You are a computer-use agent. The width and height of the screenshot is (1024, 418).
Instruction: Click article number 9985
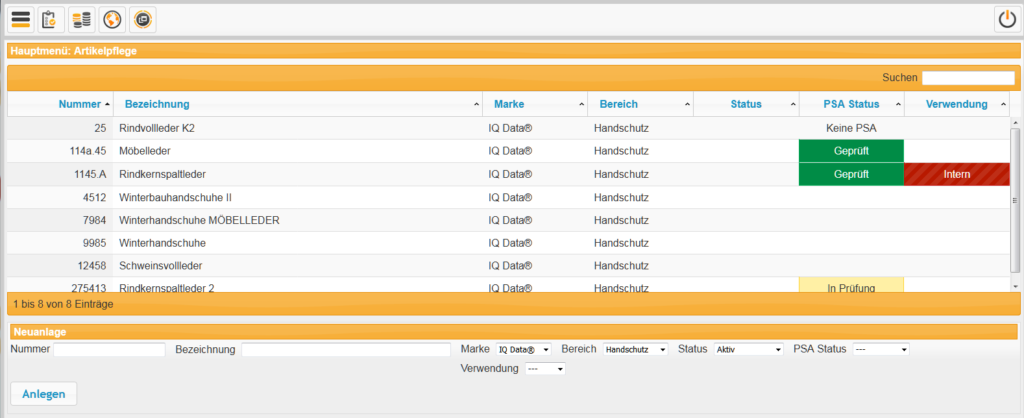95,243
